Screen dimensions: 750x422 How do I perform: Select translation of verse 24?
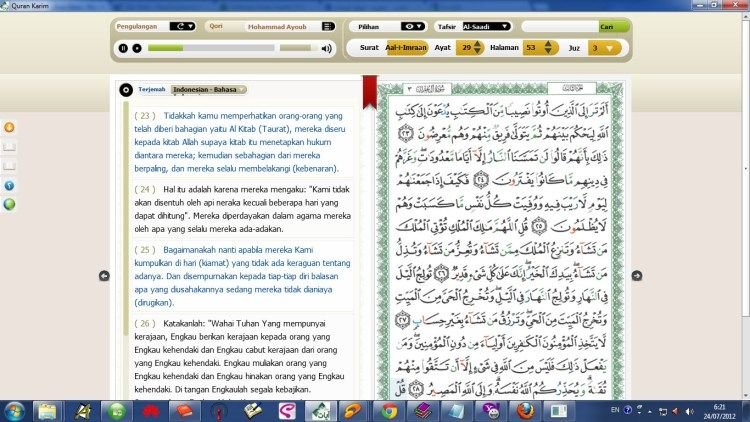243,209
